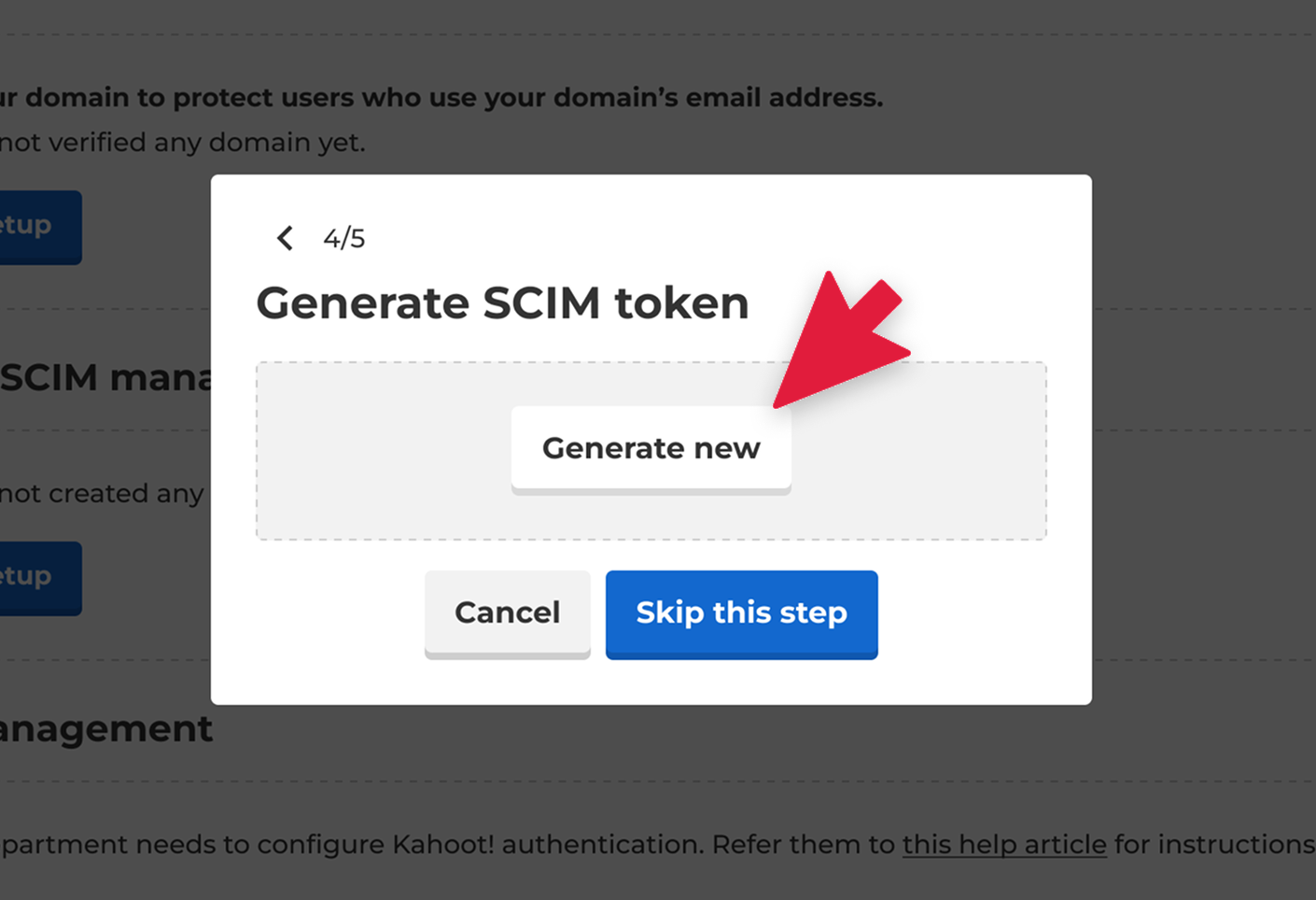
Task: Click the Generate new button
Action: tap(651, 448)
